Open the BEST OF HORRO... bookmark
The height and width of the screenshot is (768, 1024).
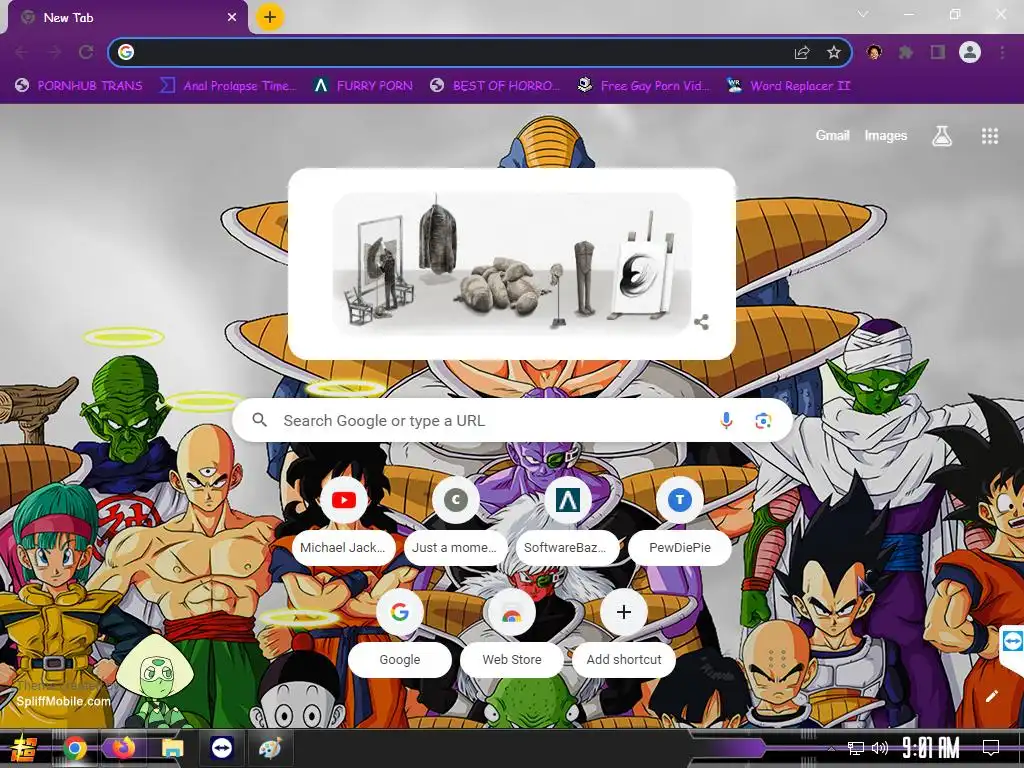tap(495, 86)
